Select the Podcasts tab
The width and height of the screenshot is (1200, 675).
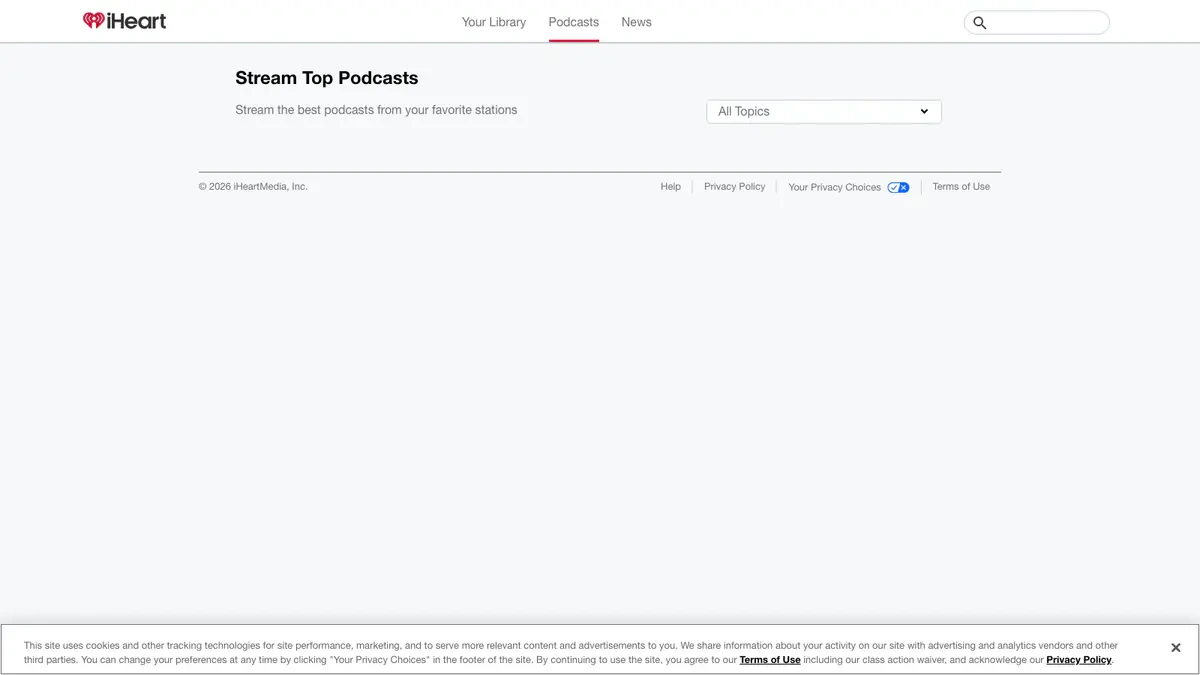coord(574,22)
